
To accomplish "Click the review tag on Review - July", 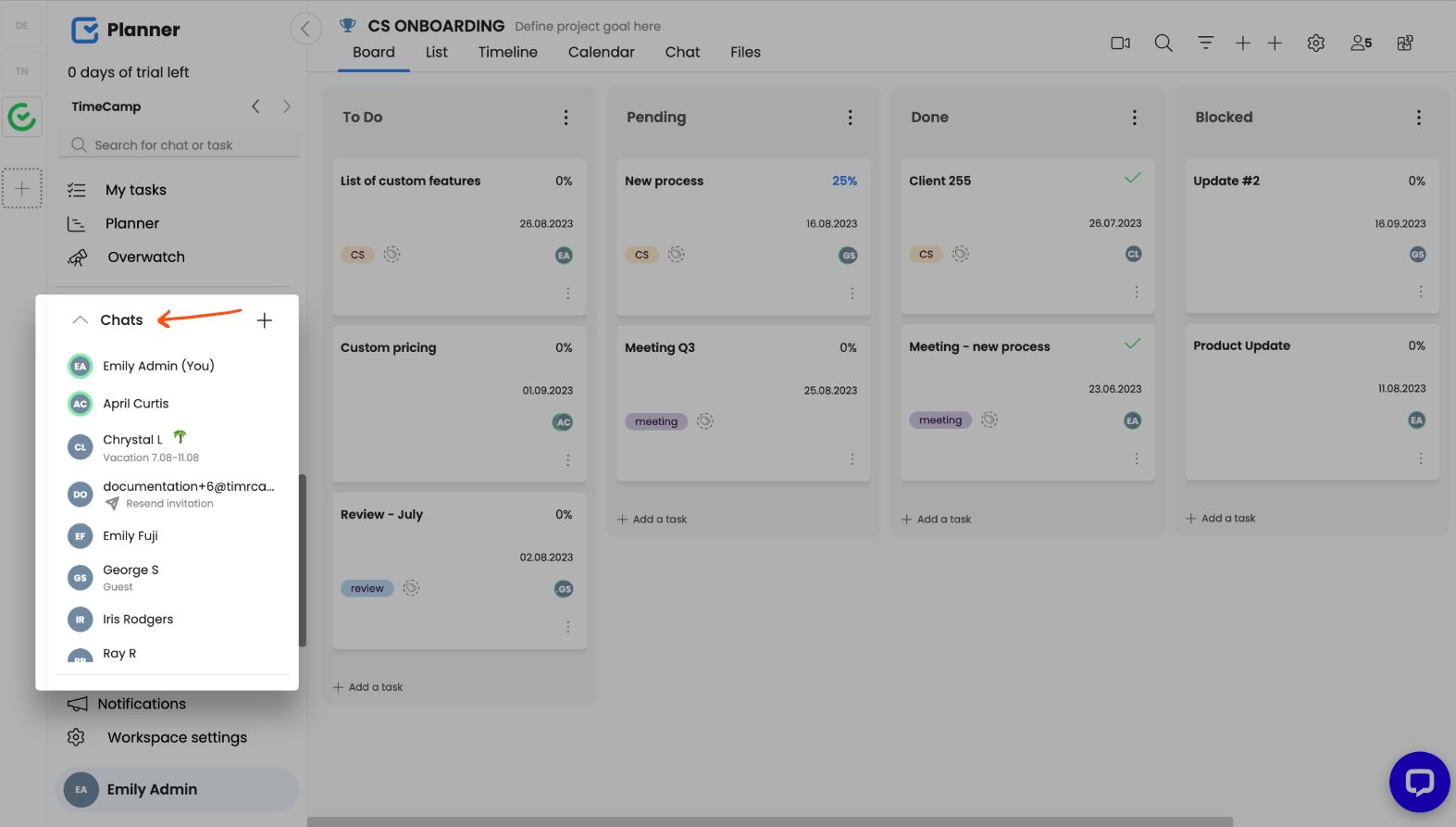I will pyautogui.click(x=367, y=589).
